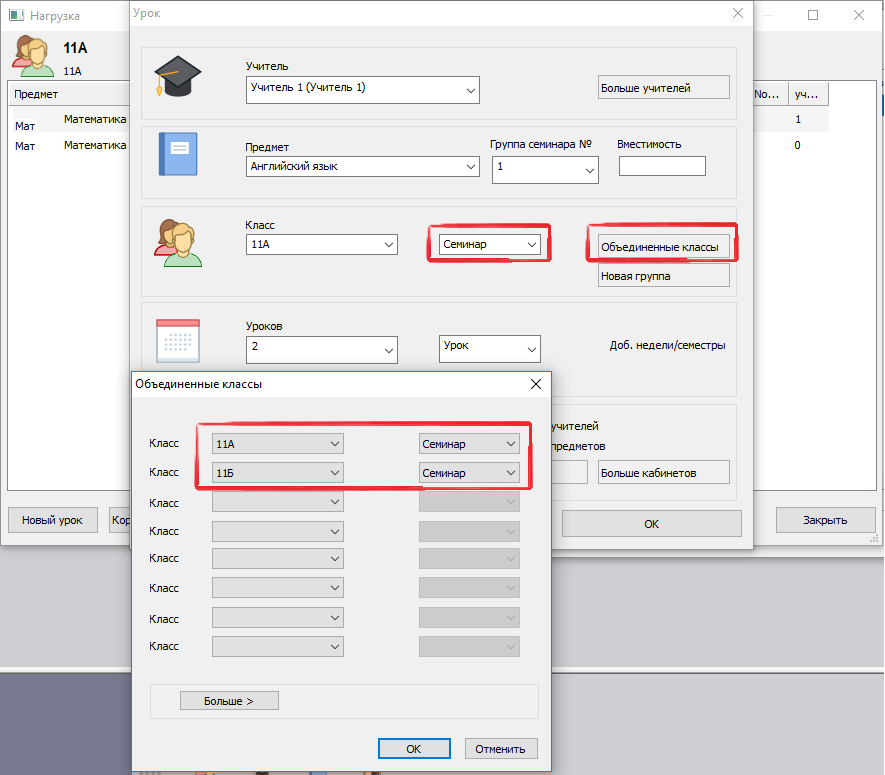Expand the Предмет dropdown showing Английский язык
The height and width of the screenshot is (775, 885).
[362, 167]
